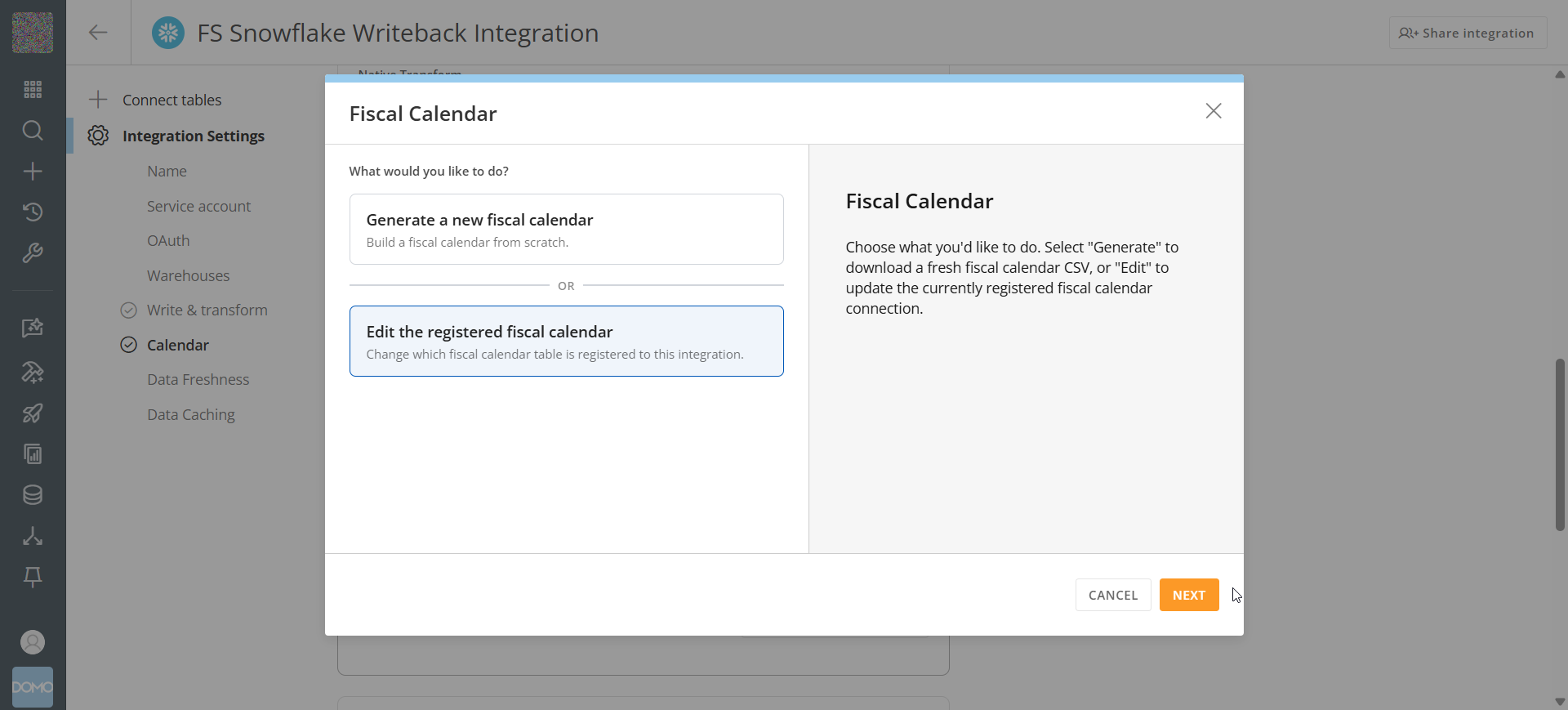Image resolution: width=1568 pixels, height=710 pixels.
Task: Click the checkmark icon next to Calendar
Action: coord(128,345)
